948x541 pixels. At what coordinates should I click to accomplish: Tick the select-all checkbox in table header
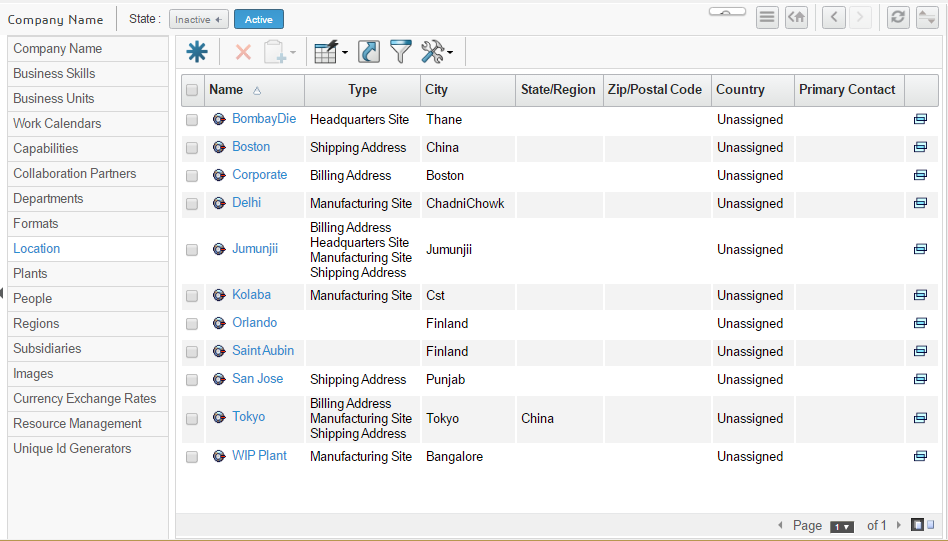click(192, 90)
